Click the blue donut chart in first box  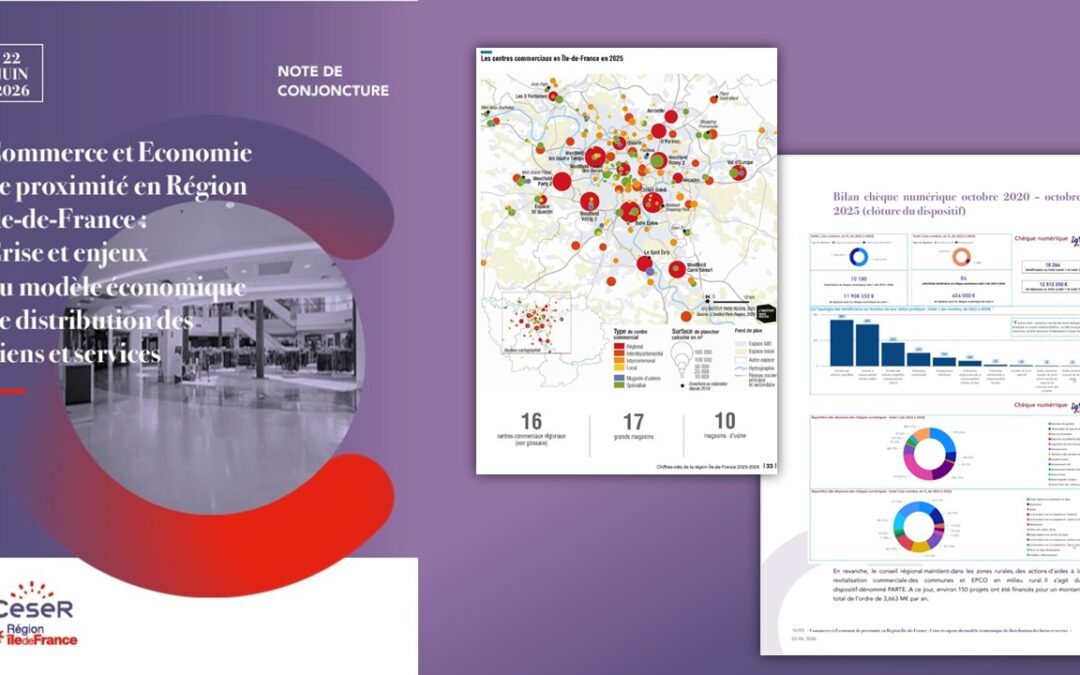[858, 256]
